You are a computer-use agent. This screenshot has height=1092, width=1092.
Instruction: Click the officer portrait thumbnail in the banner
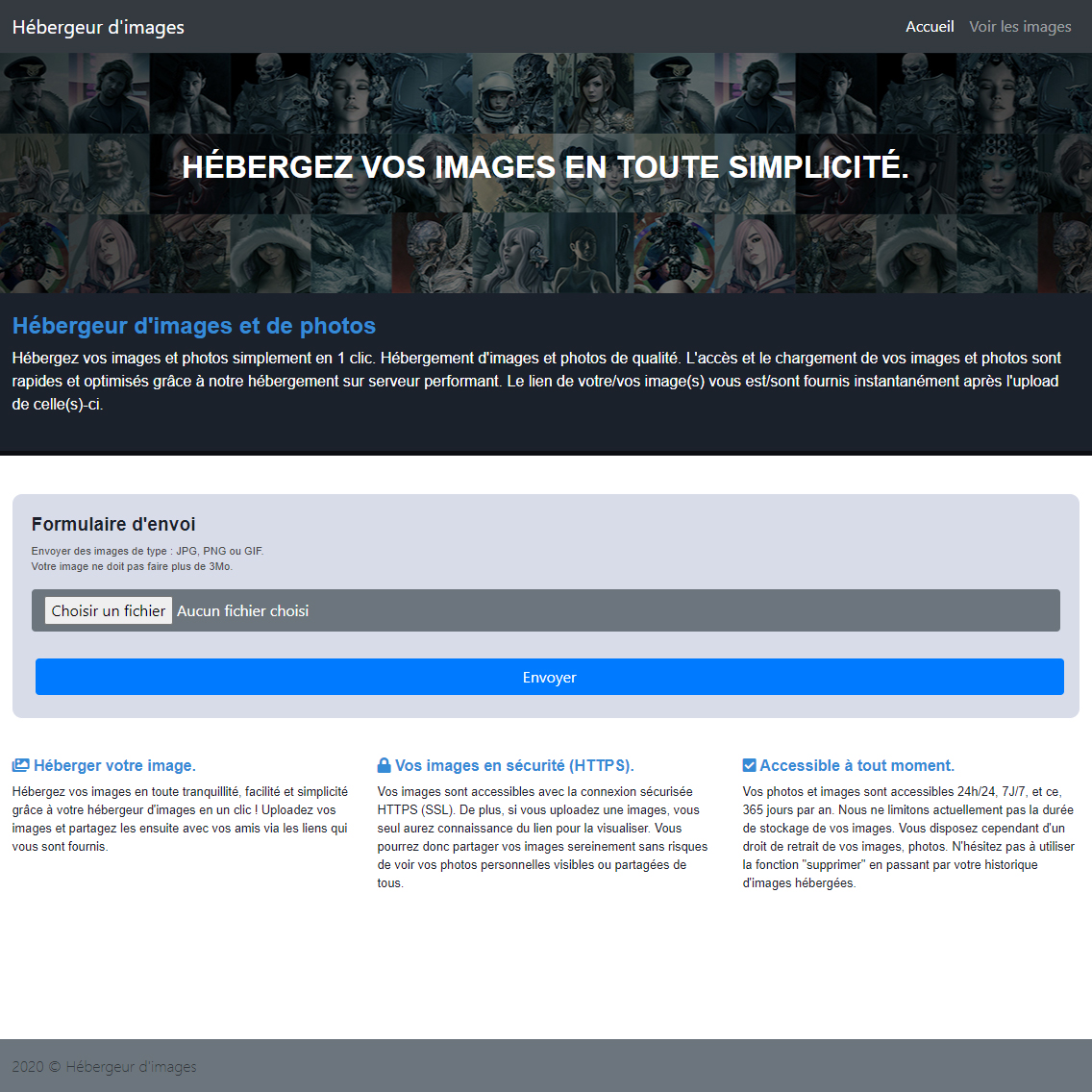click(x=673, y=91)
